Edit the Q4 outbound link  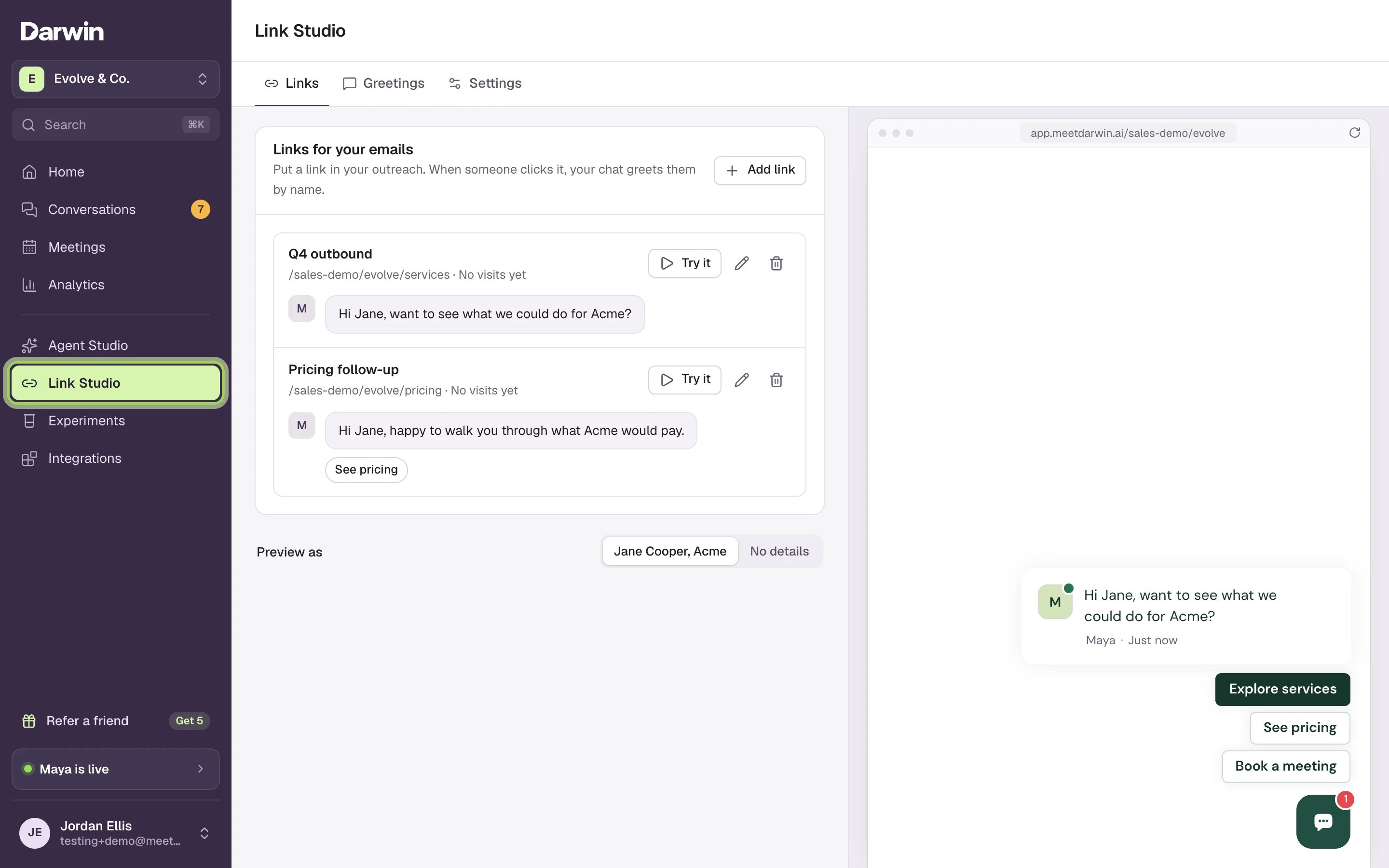pyautogui.click(x=742, y=263)
